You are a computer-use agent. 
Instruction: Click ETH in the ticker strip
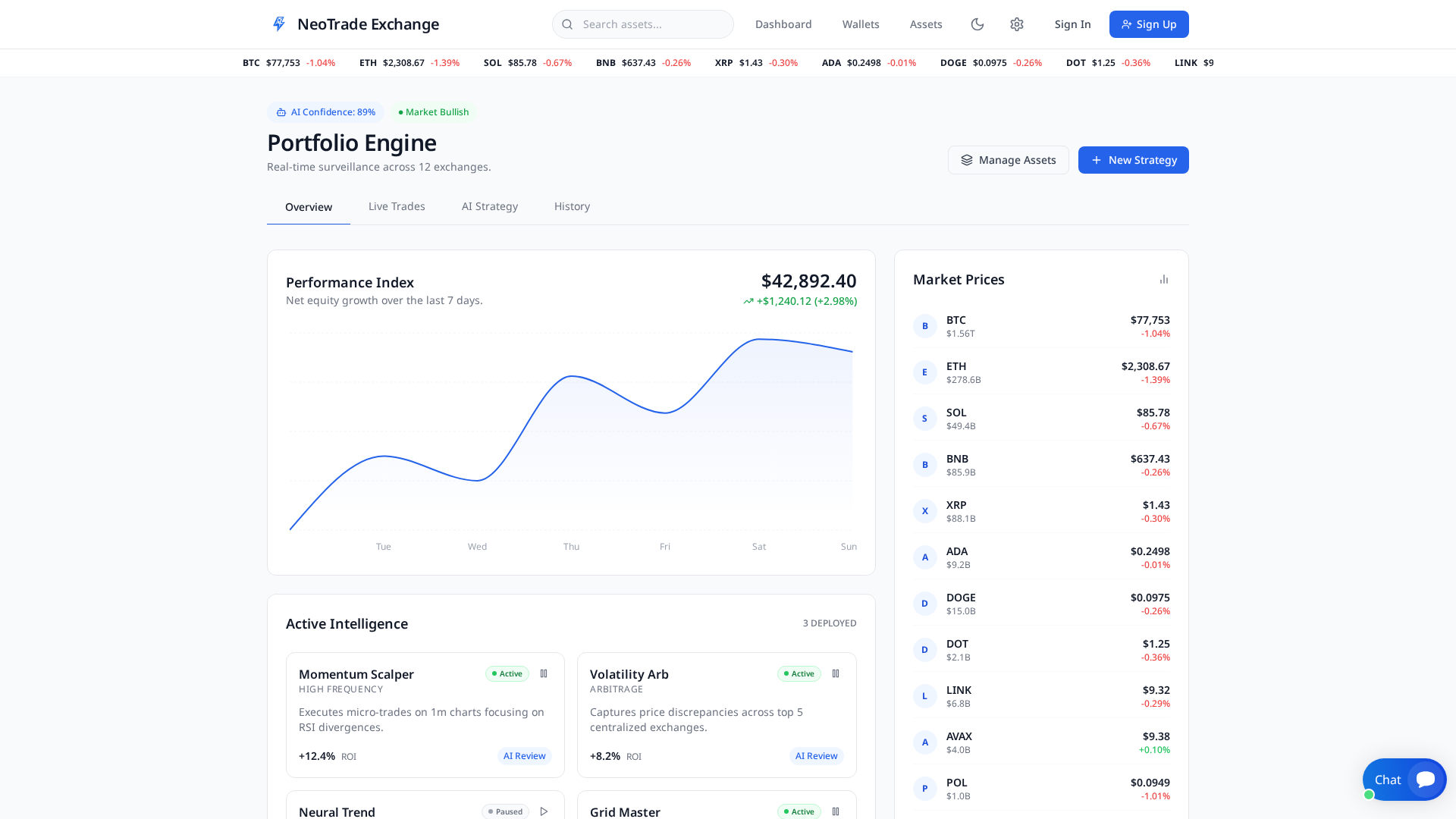[409, 63]
